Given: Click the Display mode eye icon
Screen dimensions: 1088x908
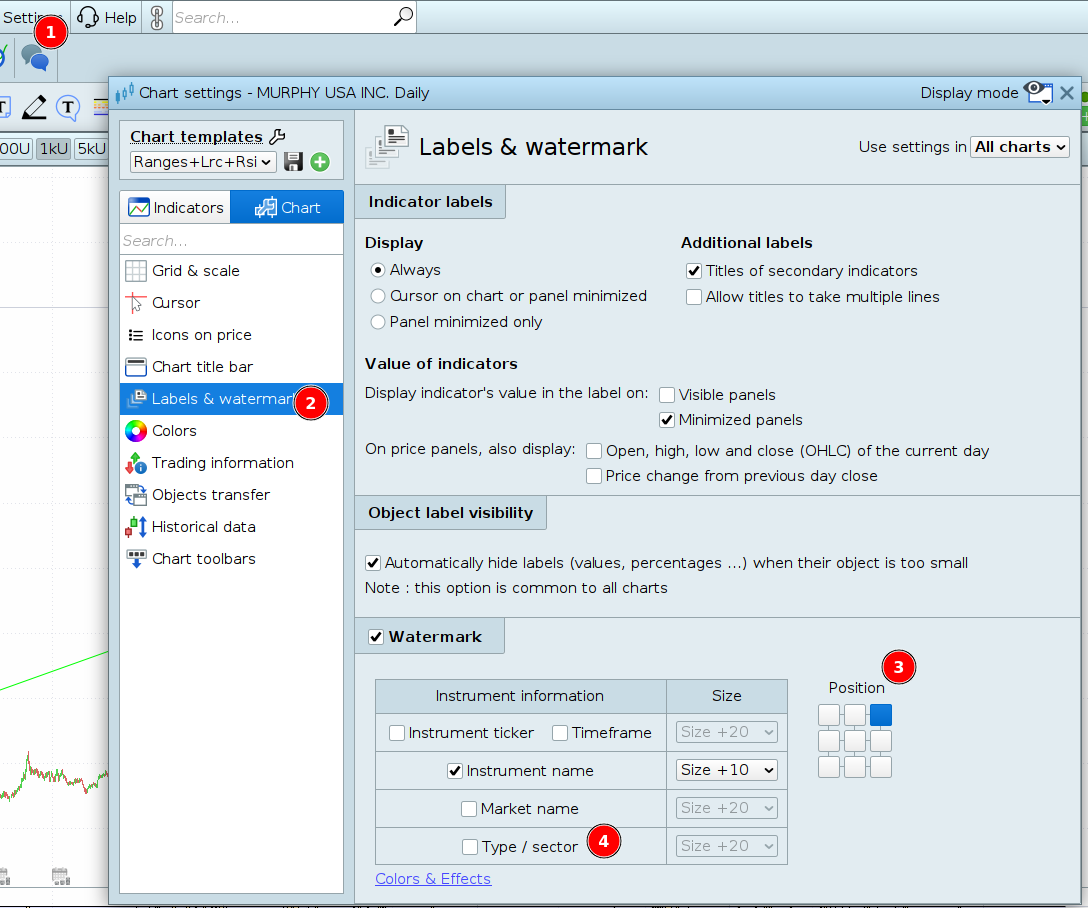Looking at the screenshot, I should tap(1039, 92).
